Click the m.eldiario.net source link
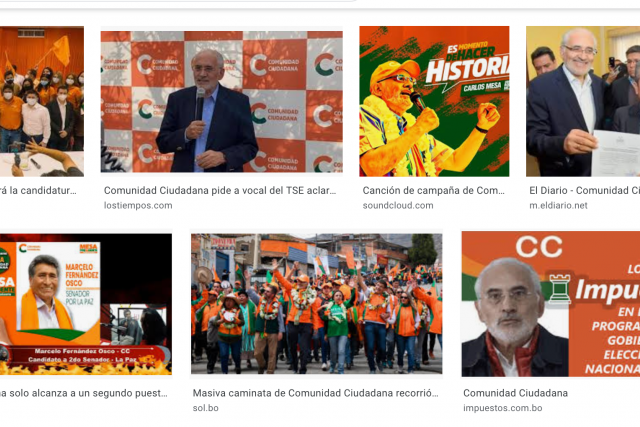 (558, 205)
